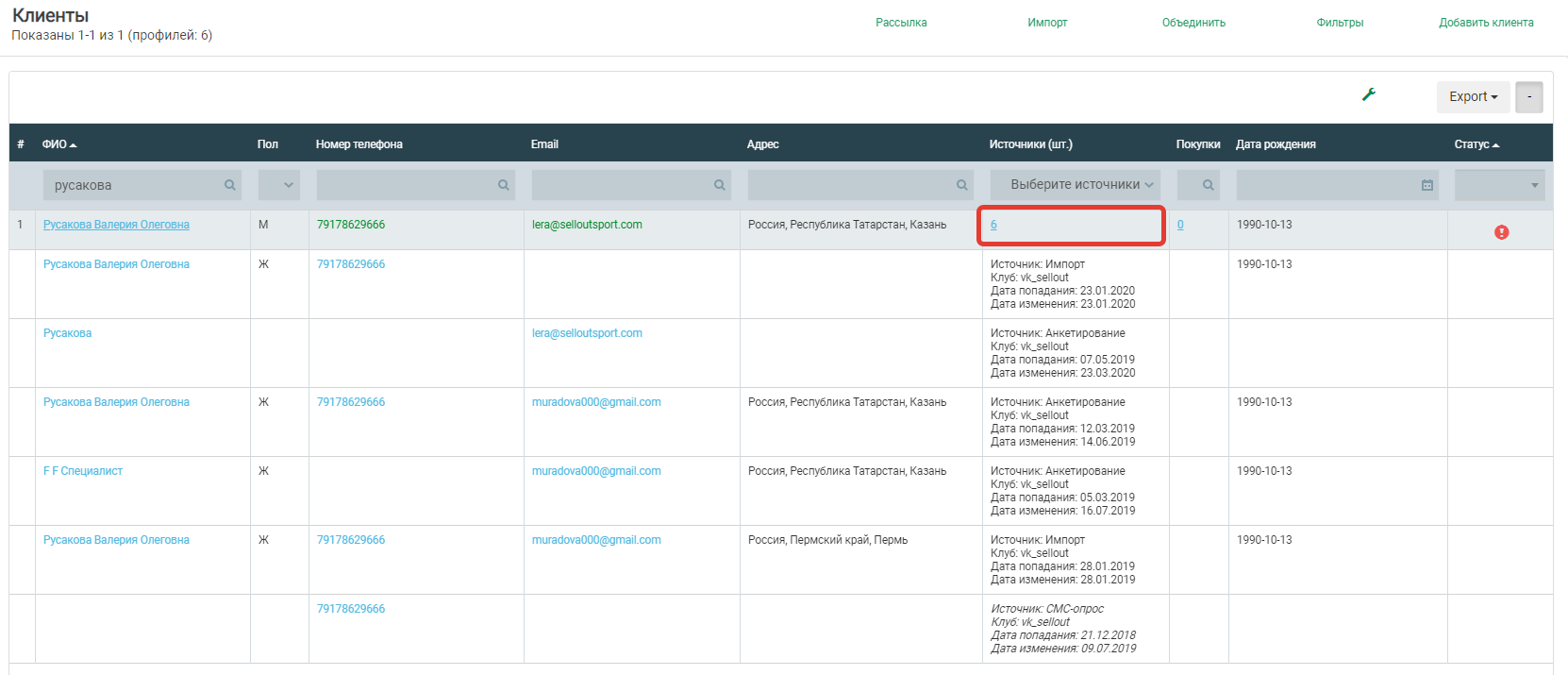1568x675 pixels.
Task: Open the Выберите источники dropdown
Action: 1075,185
